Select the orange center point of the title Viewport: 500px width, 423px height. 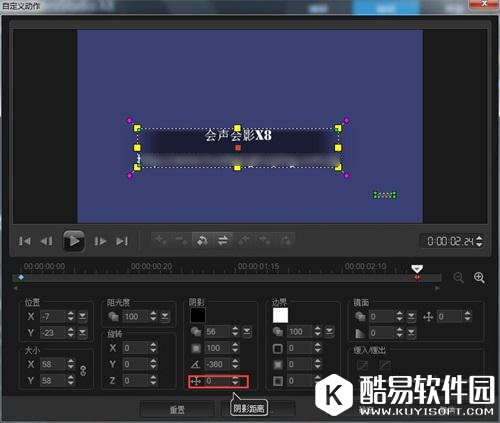(x=238, y=148)
